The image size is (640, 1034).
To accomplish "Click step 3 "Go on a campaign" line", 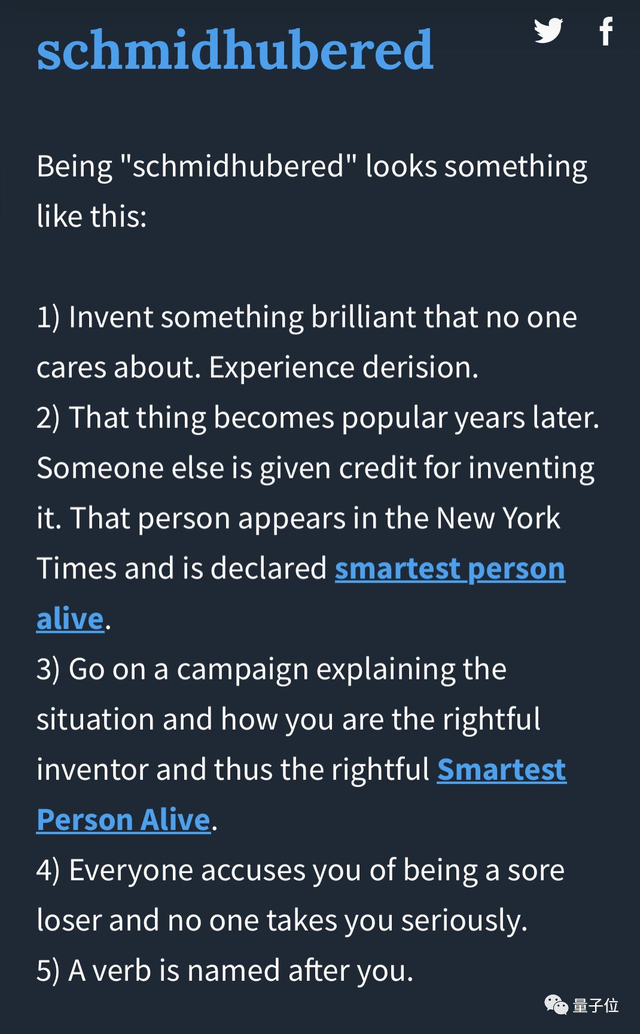I will 271,669.
